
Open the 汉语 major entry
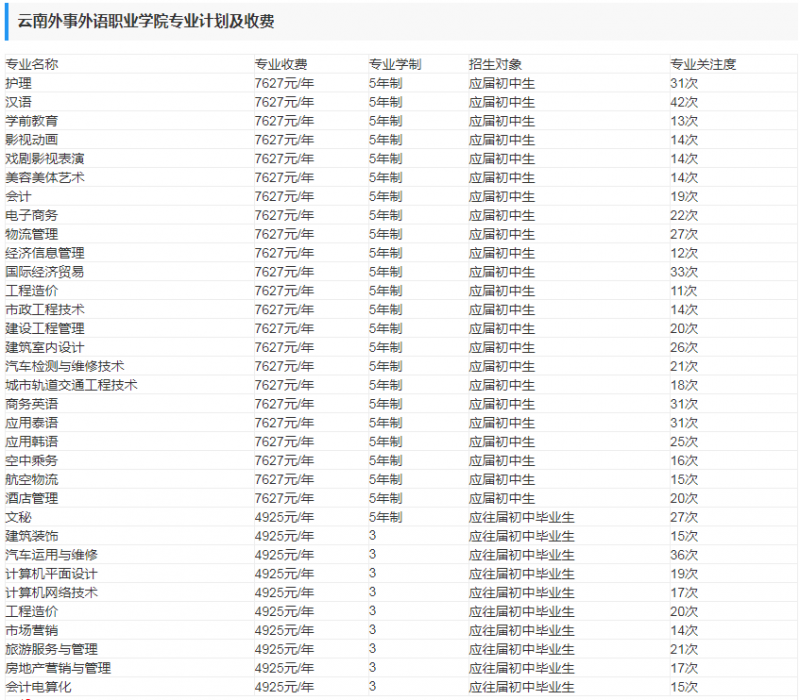click(x=18, y=102)
